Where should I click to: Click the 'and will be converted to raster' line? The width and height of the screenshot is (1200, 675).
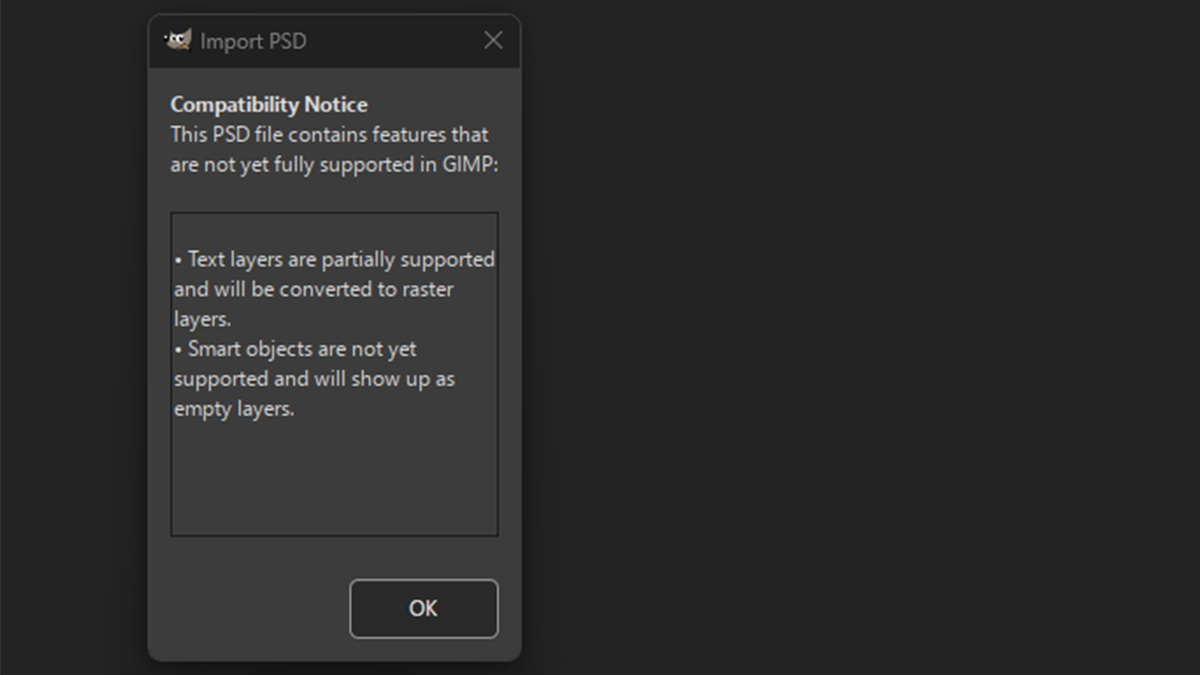(314, 289)
